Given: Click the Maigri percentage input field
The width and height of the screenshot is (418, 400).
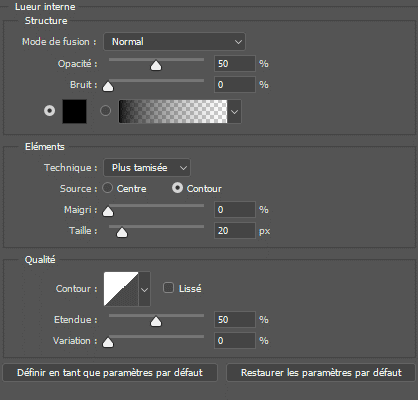Looking at the screenshot, I should [235, 210].
